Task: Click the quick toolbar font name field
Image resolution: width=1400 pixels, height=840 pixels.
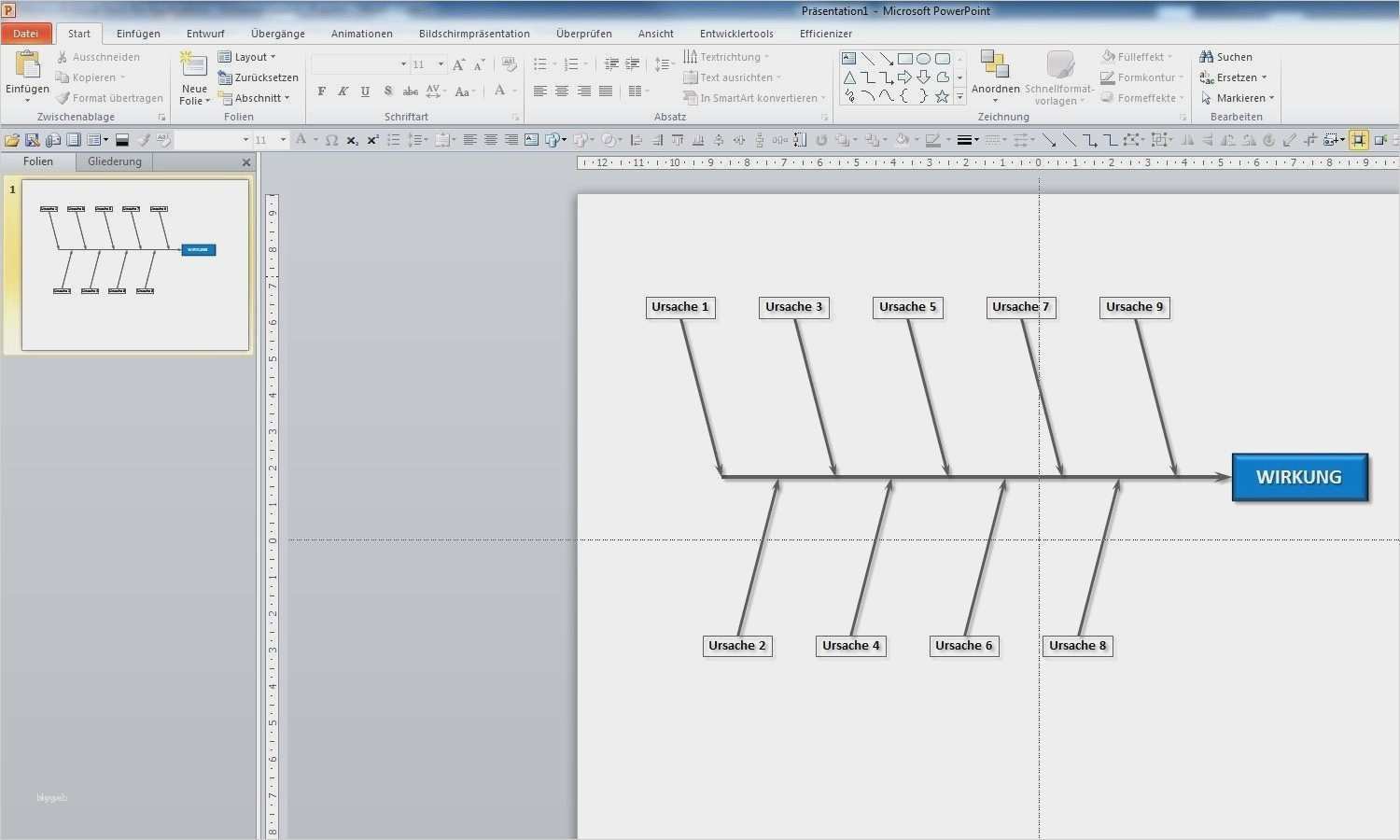Action: (x=214, y=140)
